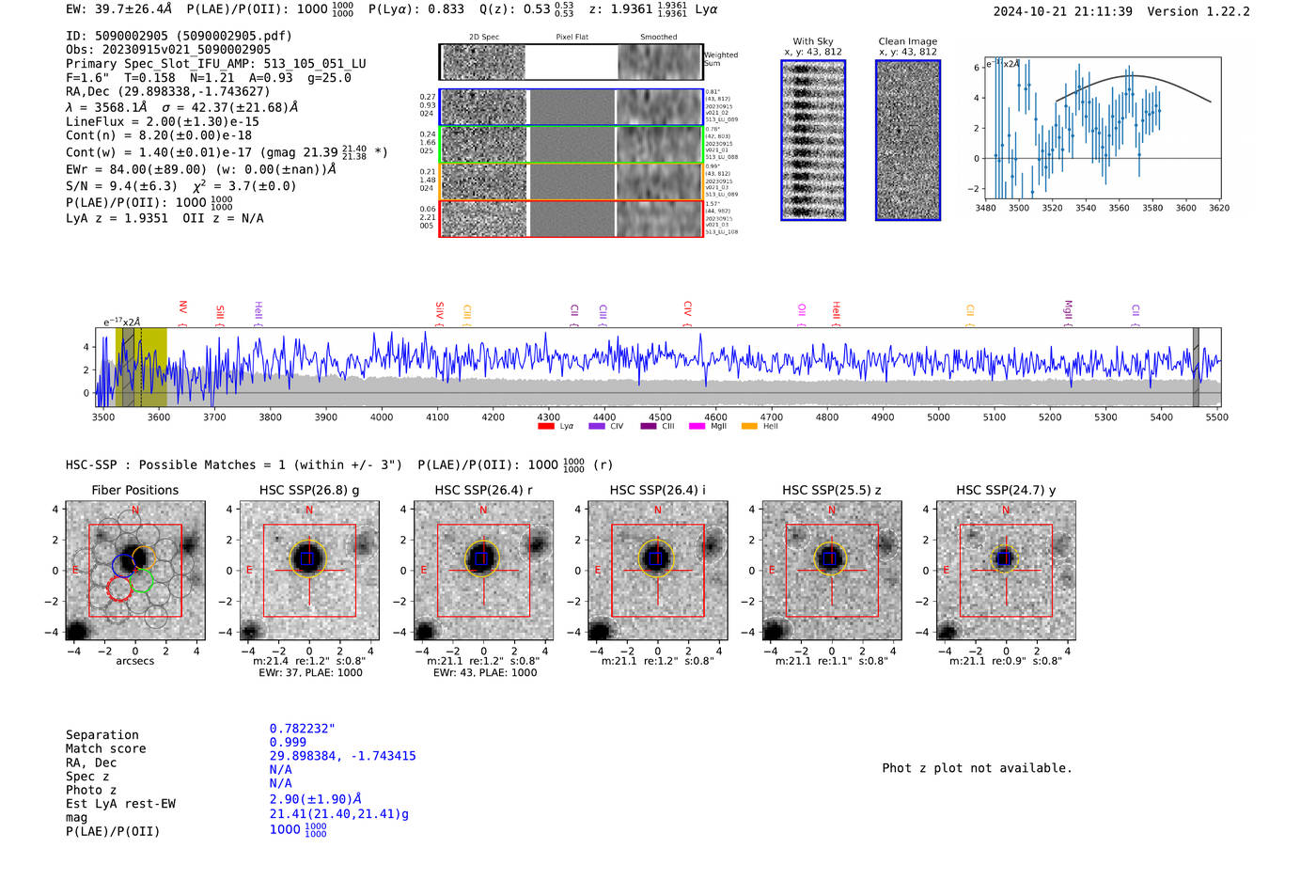Open the HSC SSP(26.4) r image
Viewport: 1316px width, 896px height.
coord(483,571)
